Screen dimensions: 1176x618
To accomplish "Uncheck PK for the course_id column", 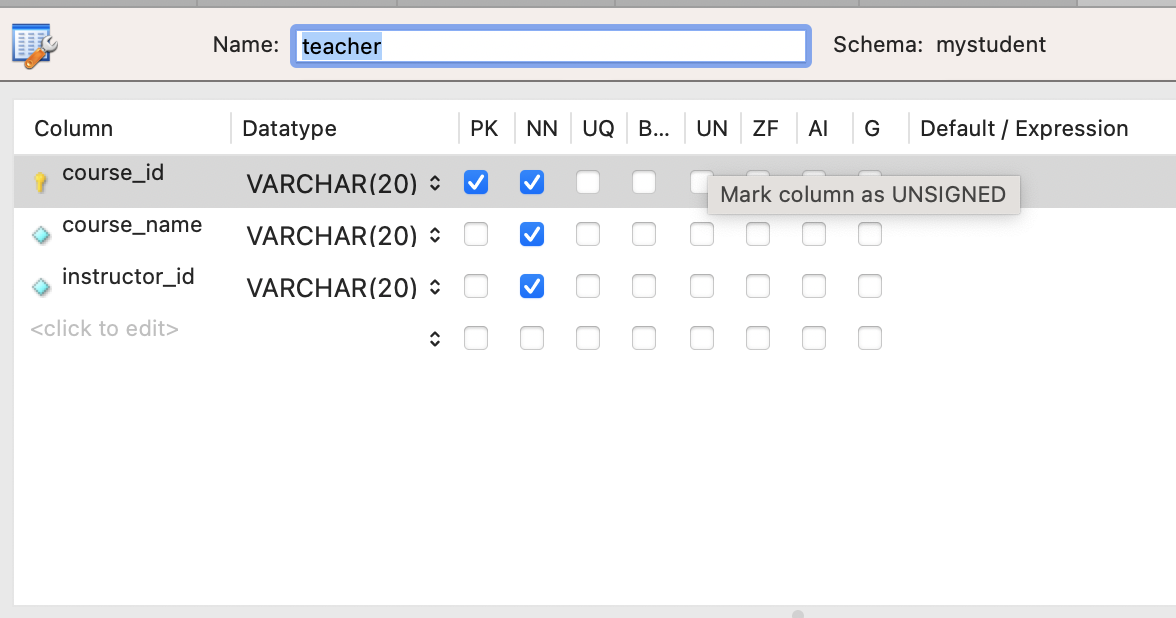I will 476,182.
